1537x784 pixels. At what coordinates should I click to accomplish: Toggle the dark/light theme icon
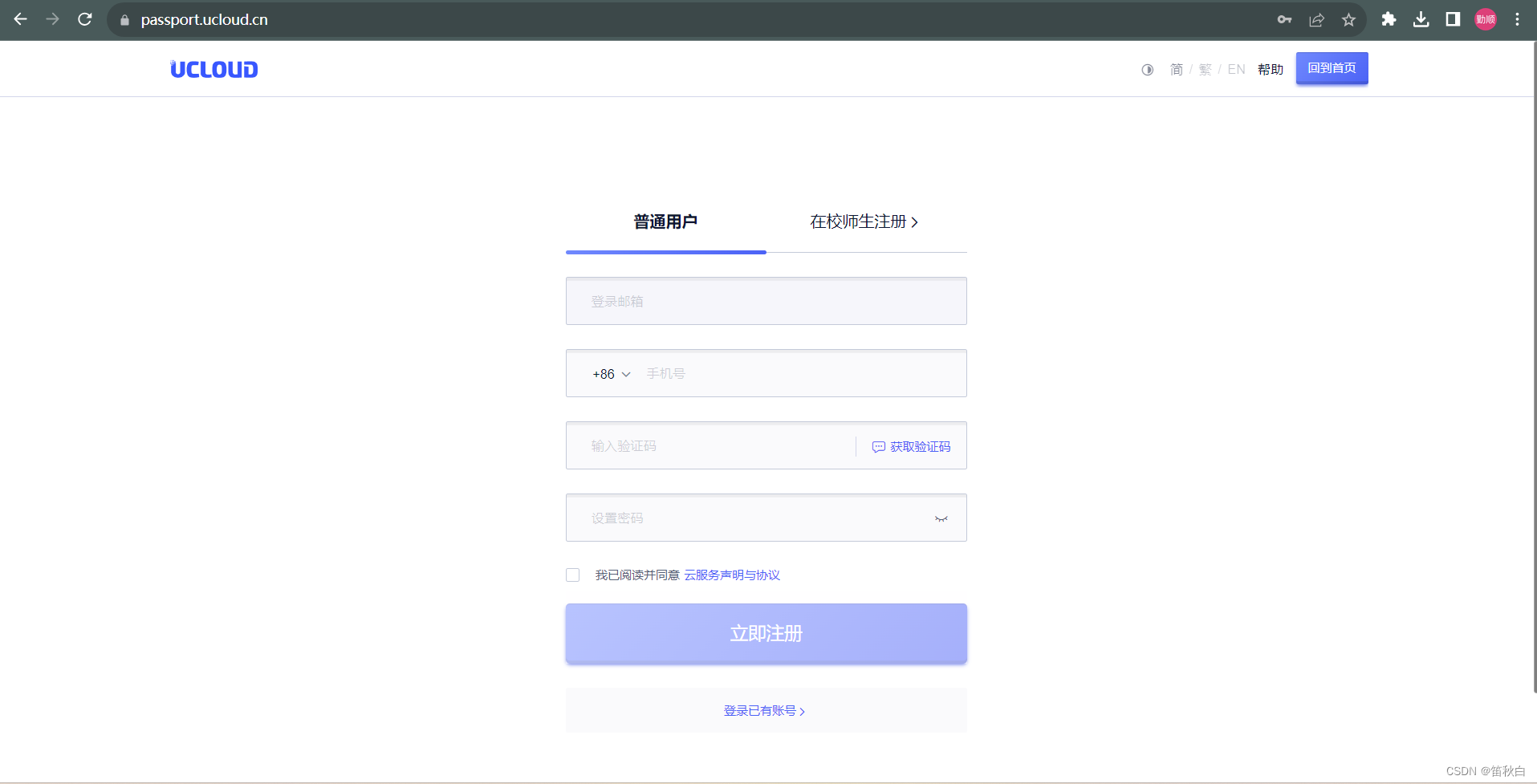(x=1148, y=70)
